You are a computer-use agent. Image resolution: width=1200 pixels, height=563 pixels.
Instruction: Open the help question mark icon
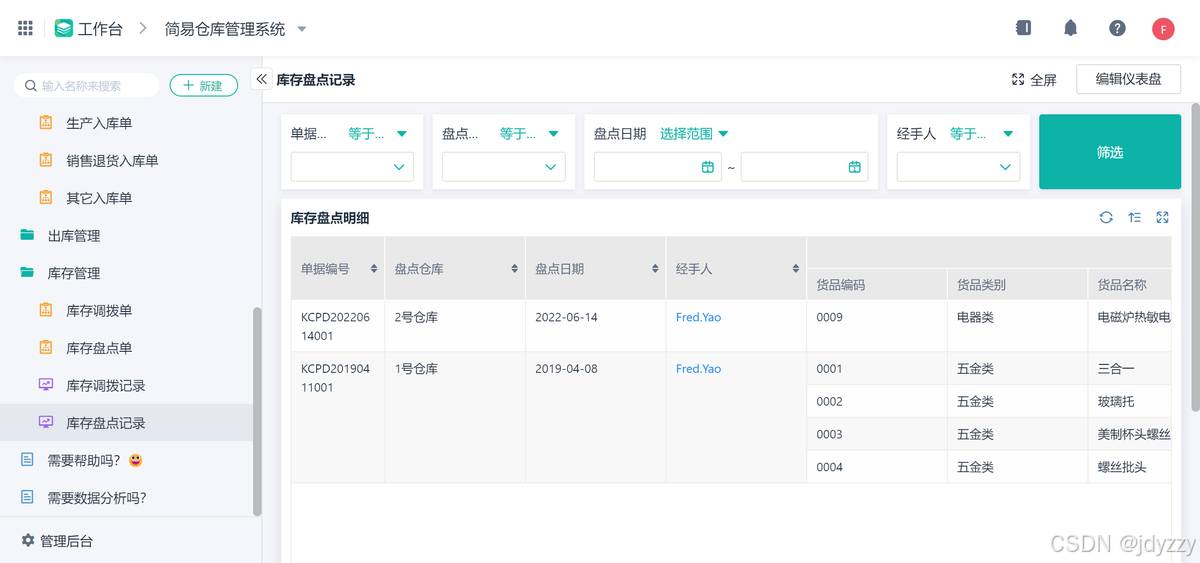(1117, 28)
